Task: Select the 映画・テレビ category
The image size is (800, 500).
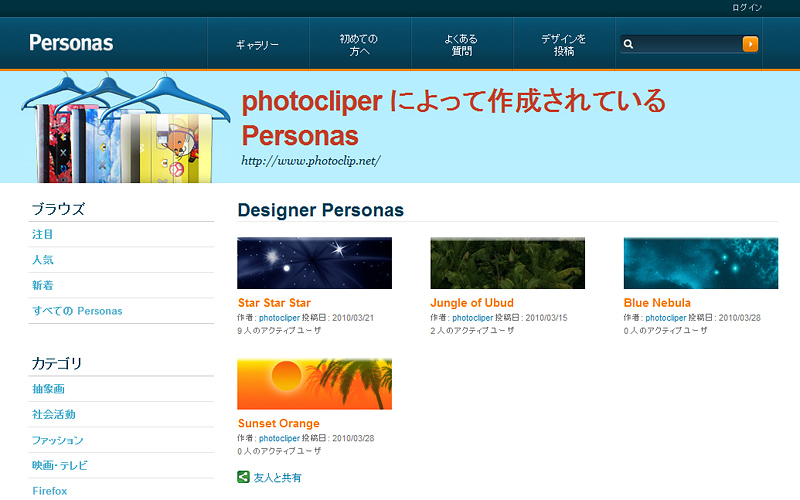Action: coord(60,465)
